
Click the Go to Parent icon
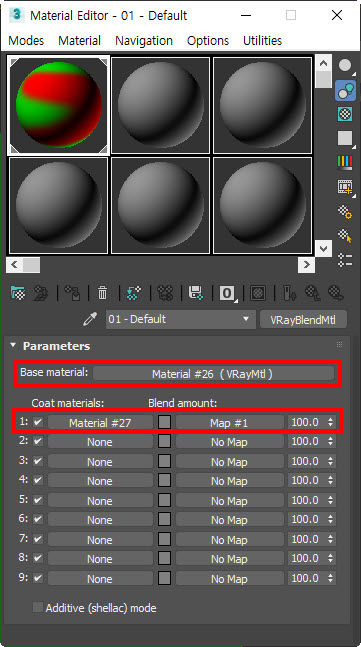[x=313, y=293]
